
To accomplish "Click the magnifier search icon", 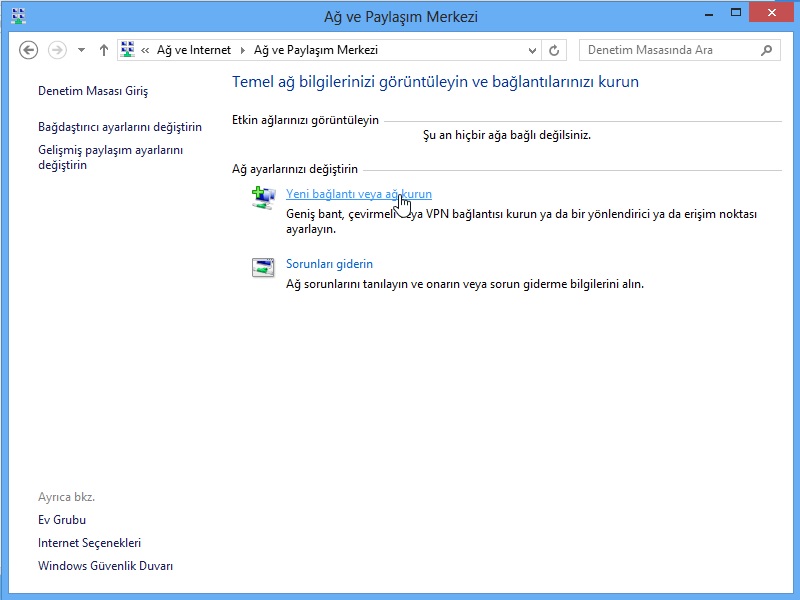I will (x=766, y=50).
